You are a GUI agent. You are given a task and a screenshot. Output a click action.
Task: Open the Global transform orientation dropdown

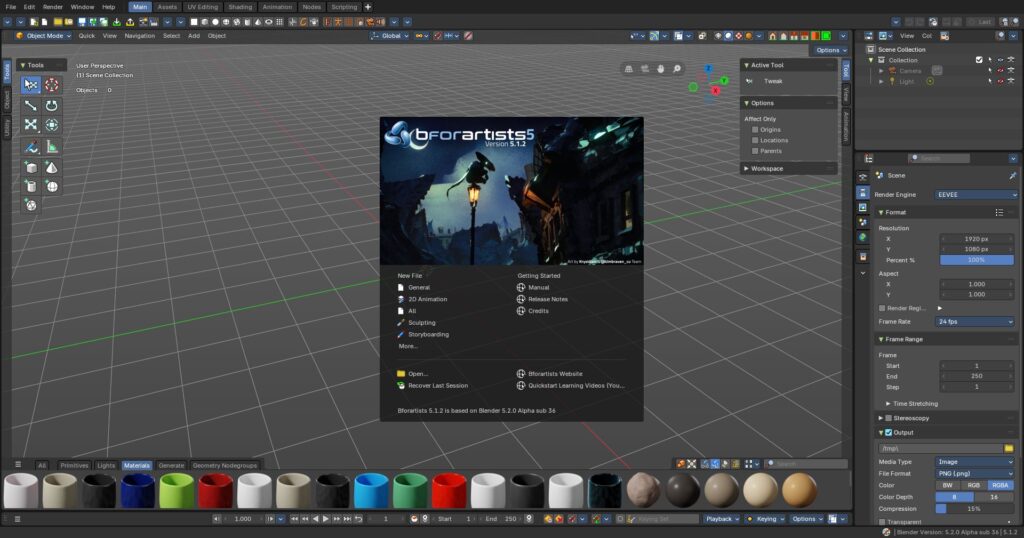(x=389, y=36)
